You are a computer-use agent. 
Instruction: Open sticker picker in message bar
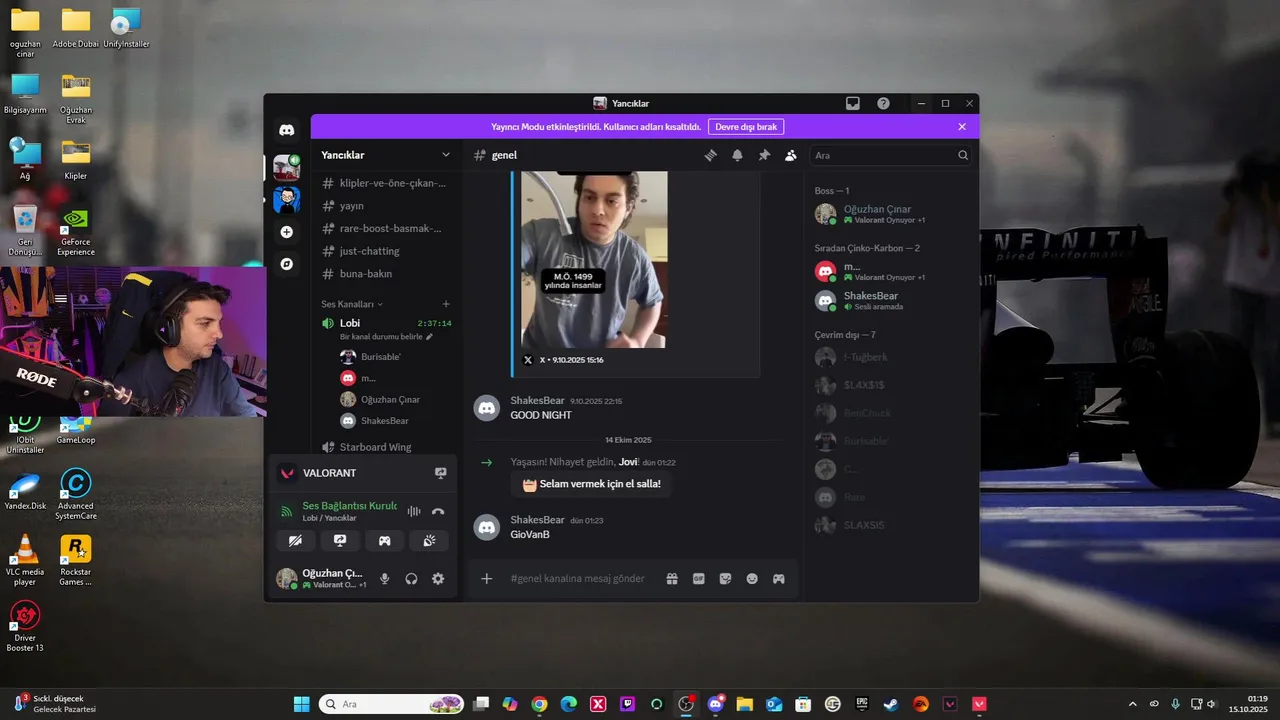point(725,578)
